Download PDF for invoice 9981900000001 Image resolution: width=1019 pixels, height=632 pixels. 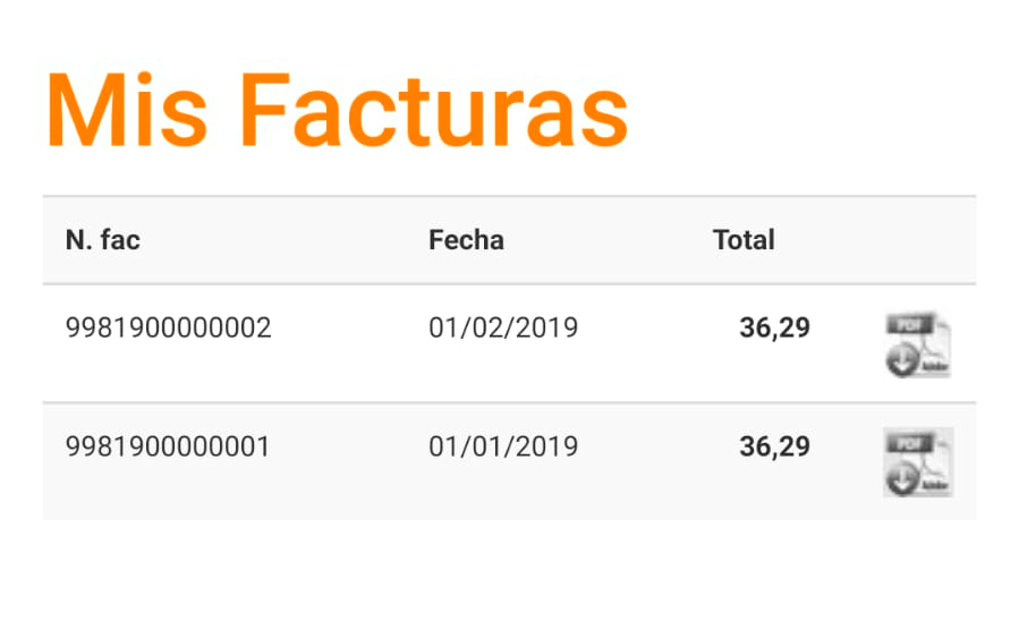coord(918,462)
